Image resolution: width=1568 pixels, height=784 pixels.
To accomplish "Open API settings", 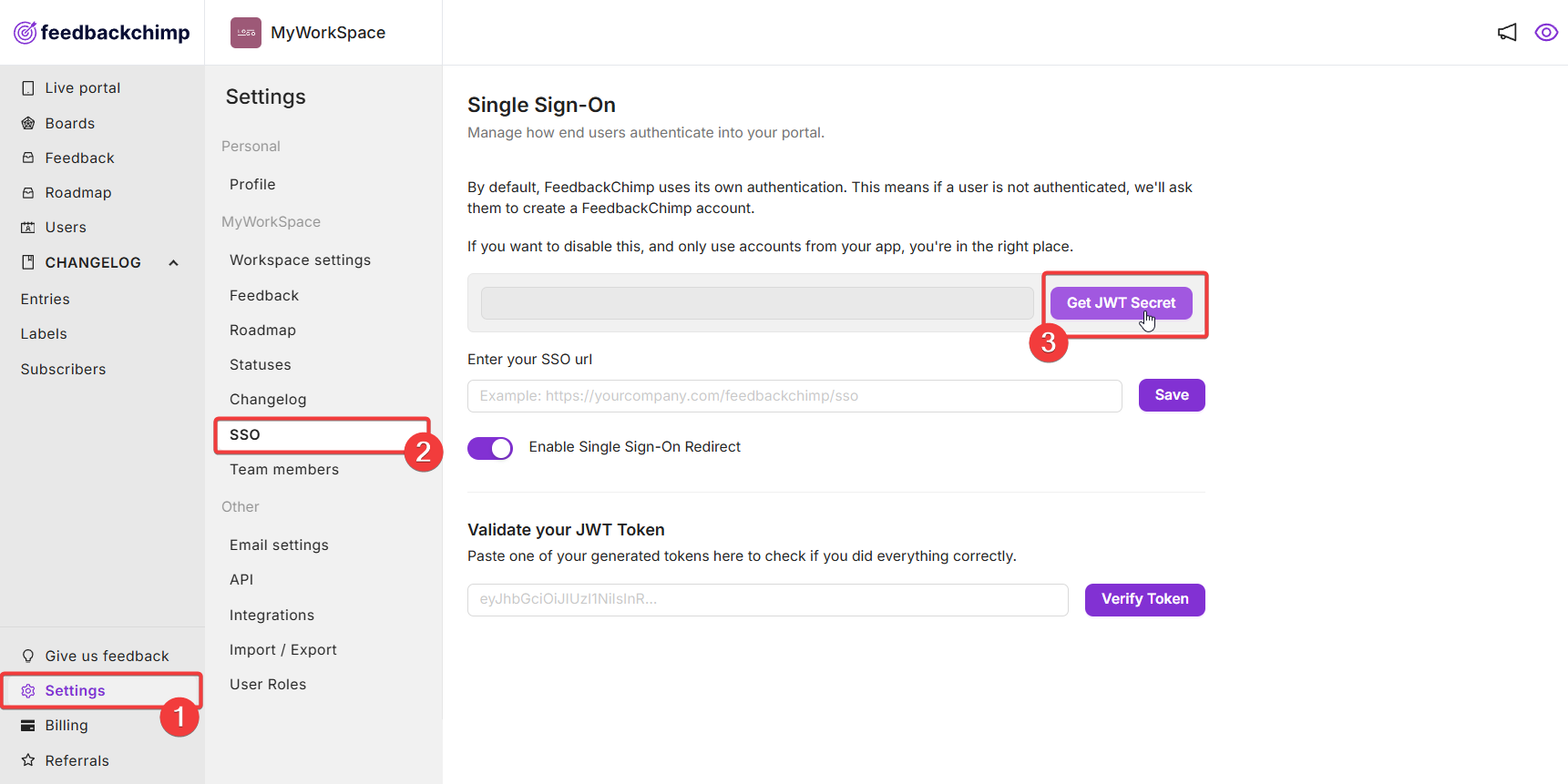I will point(241,579).
